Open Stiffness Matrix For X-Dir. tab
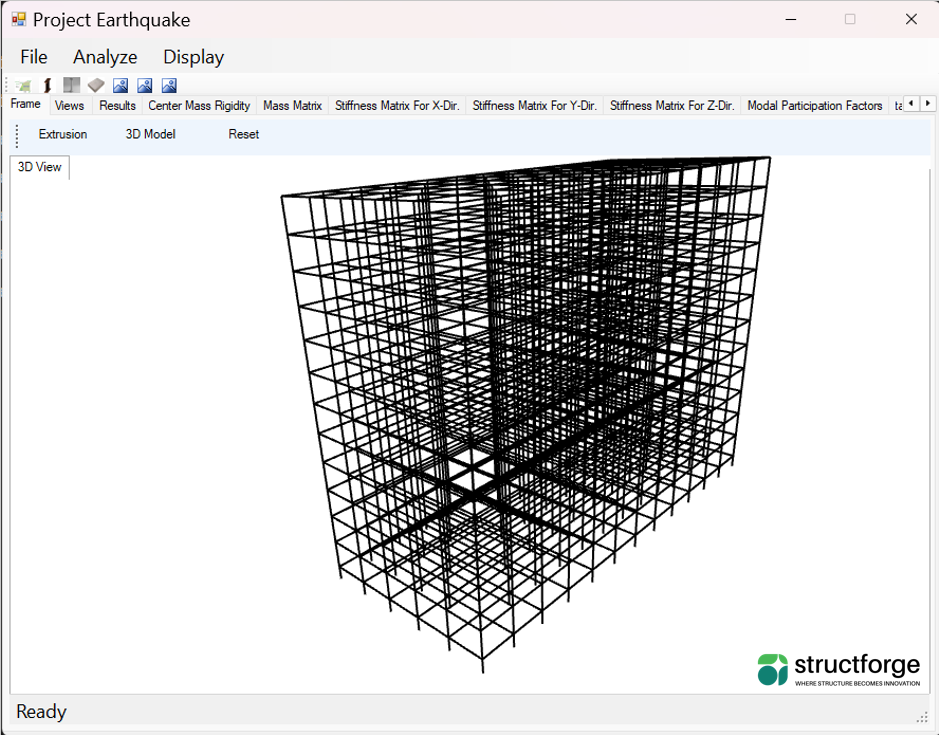Viewport: 939px width, 735px height. [397, 105]
